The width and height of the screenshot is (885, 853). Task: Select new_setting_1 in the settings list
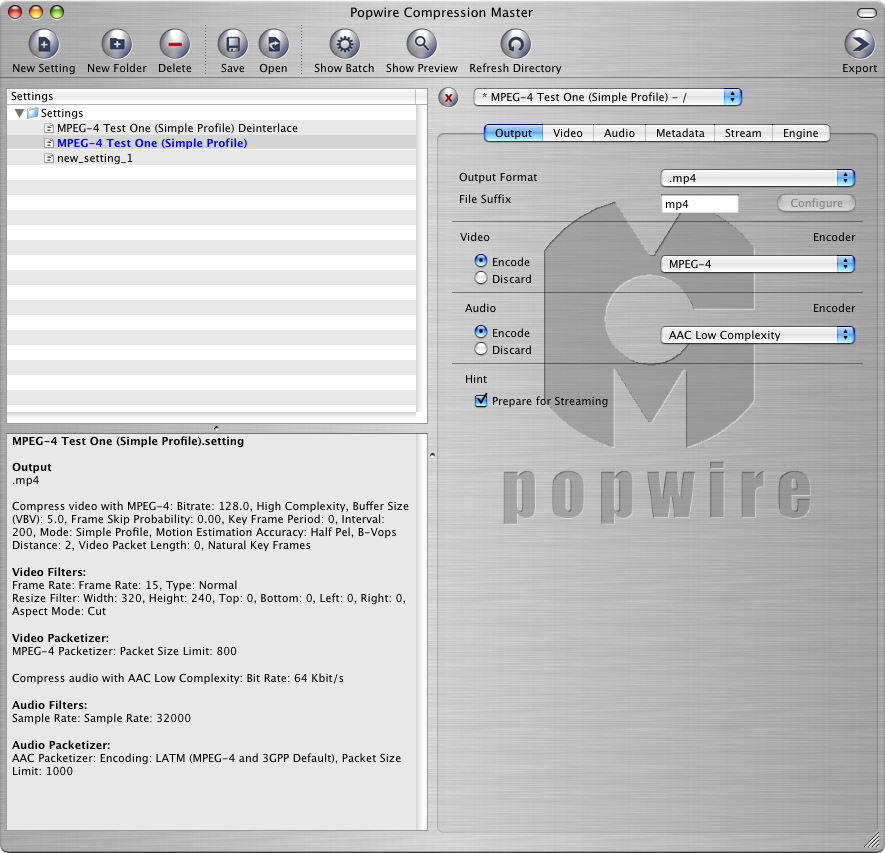pyautogui.click(x=95, y=158)
